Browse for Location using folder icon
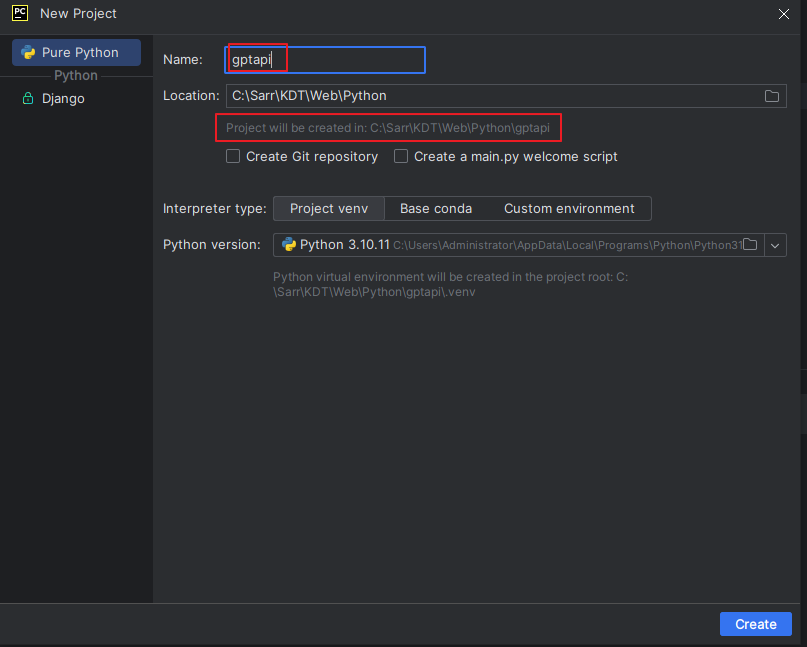This screenshot has height=647, width=807. coord(771,96)
